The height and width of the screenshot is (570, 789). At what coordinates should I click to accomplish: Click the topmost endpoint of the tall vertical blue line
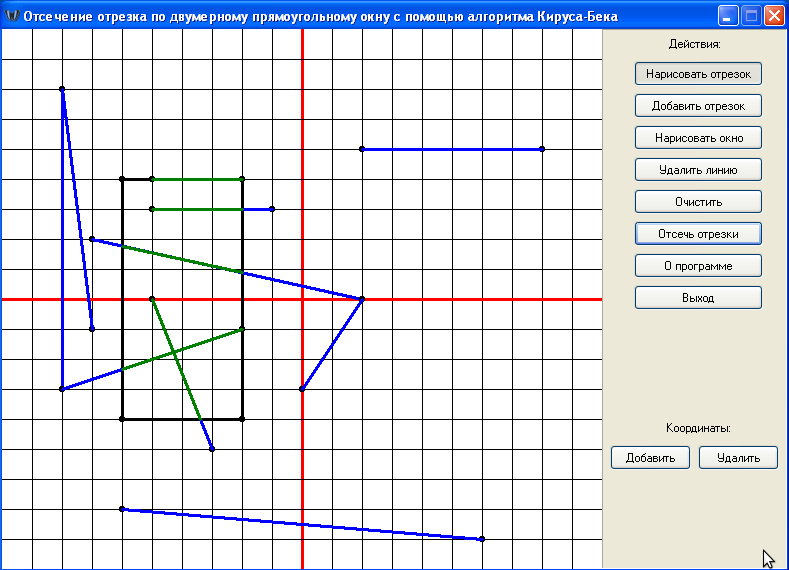pyautogui.click(x=62, y=89)
